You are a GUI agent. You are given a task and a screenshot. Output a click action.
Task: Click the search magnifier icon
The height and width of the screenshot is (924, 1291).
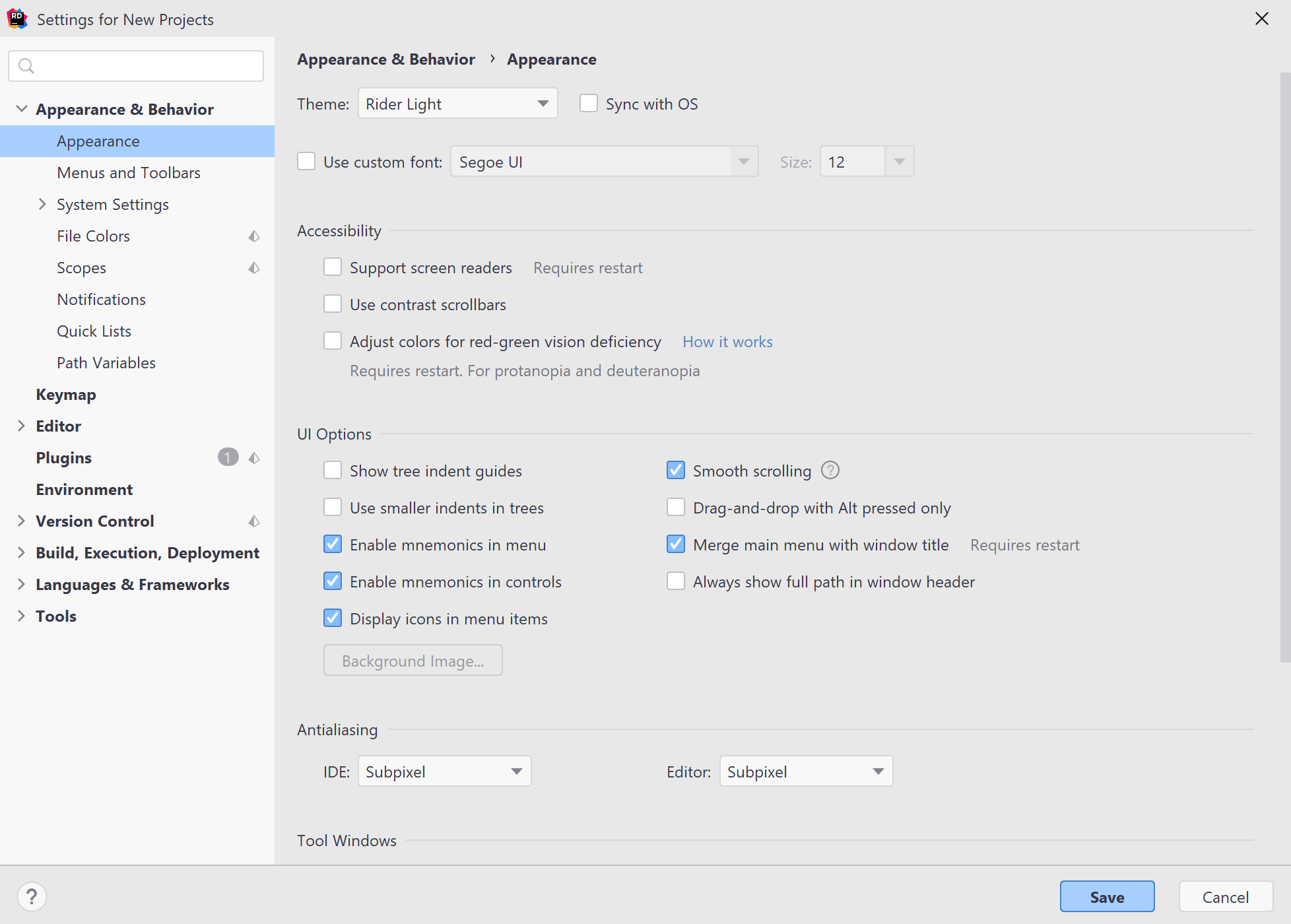click(x=26, y=66)
